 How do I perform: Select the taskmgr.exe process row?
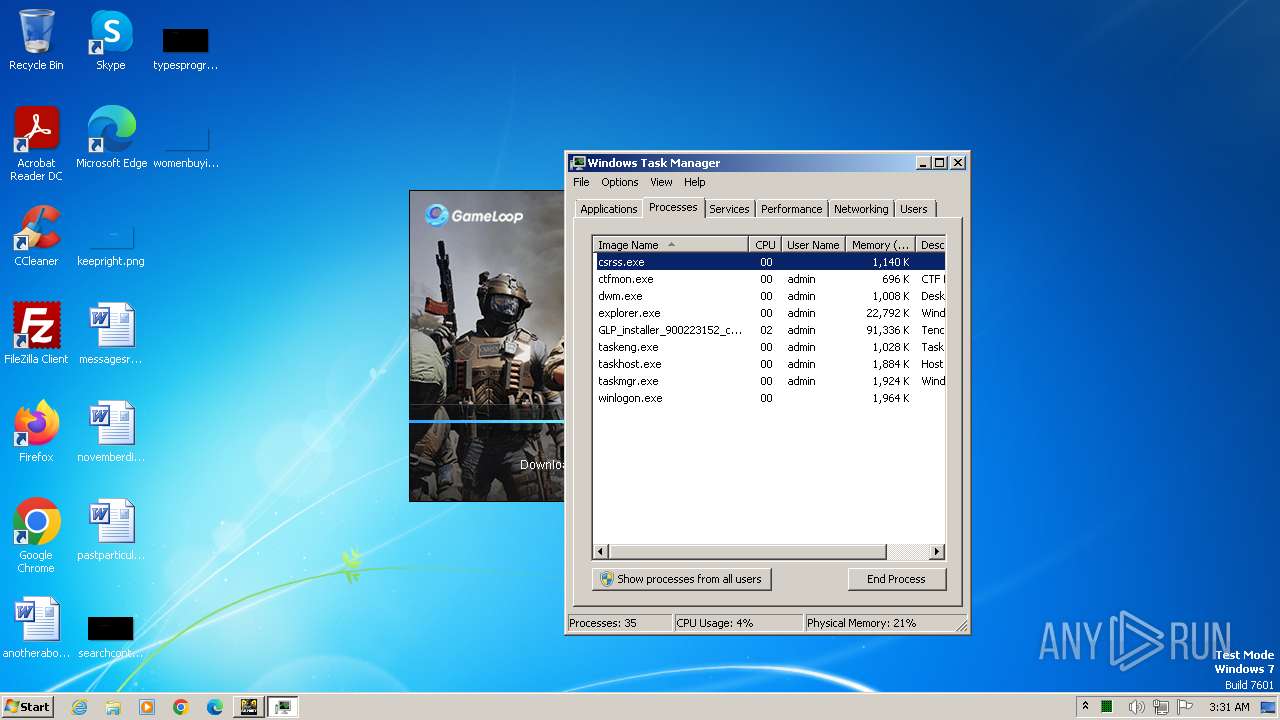[769, 381]
